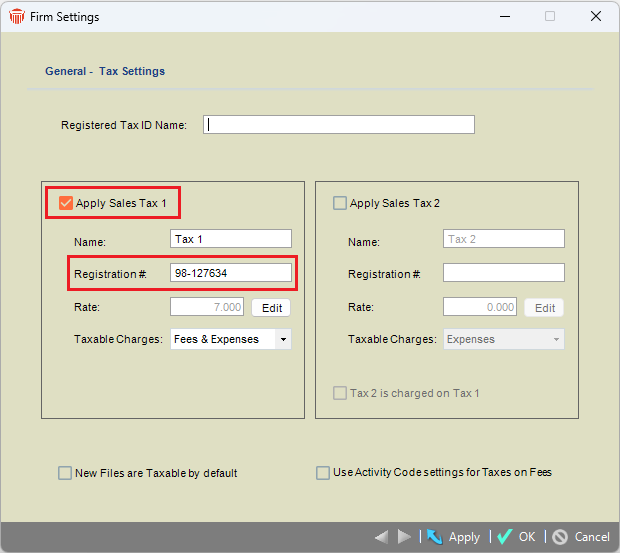Click the blue Apply arrow icon
The image size is (620, 553).
coord(435,537)
